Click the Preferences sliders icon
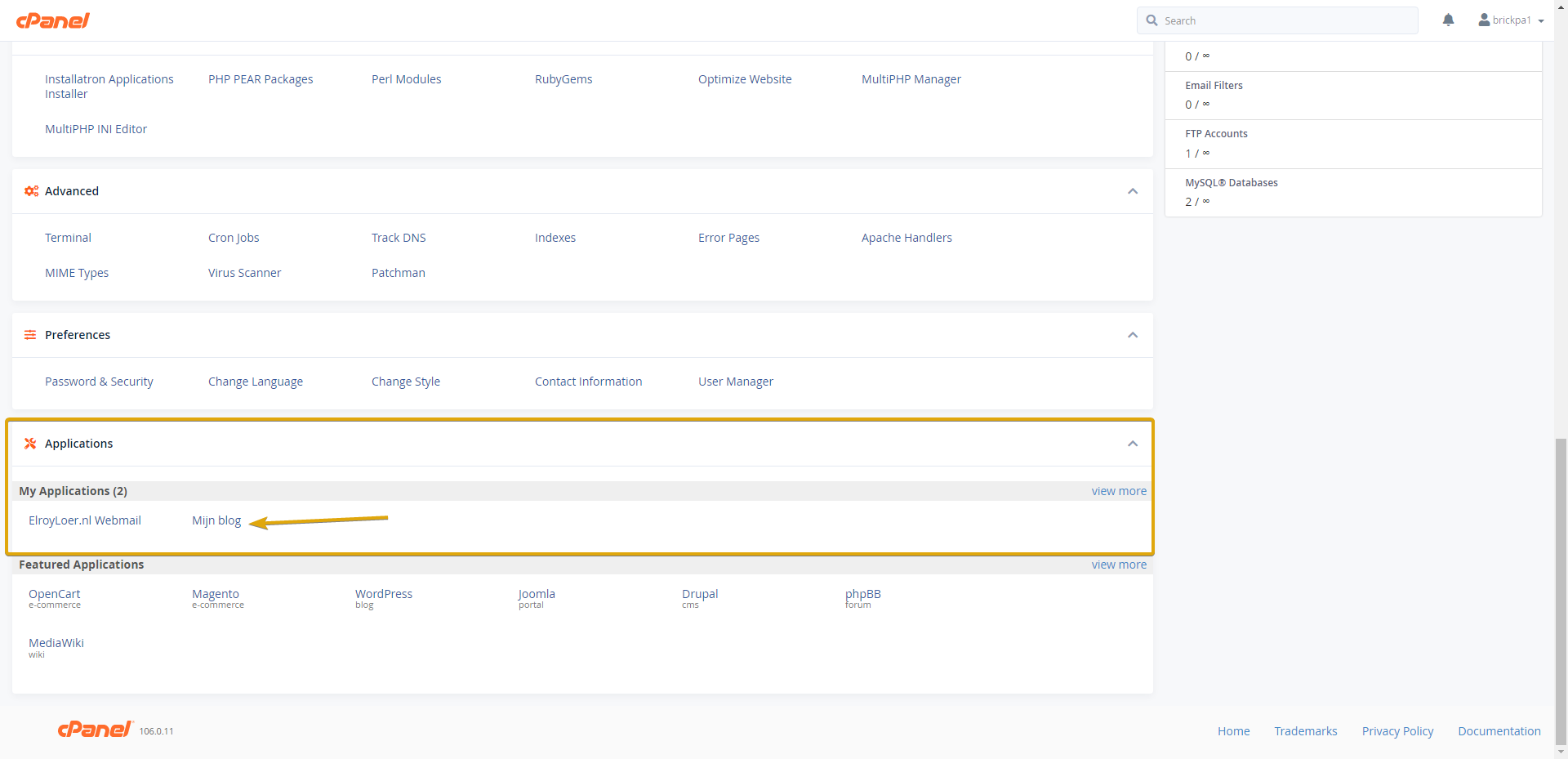The image size is (1568, 759). pyautogui.click(x=30, y=335)
